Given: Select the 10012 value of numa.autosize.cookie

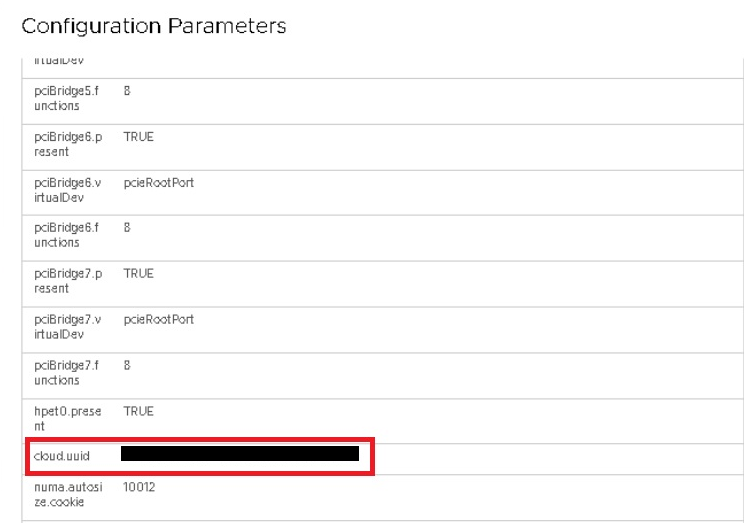Looking at the screenshot, I should (x=139, y=487).
